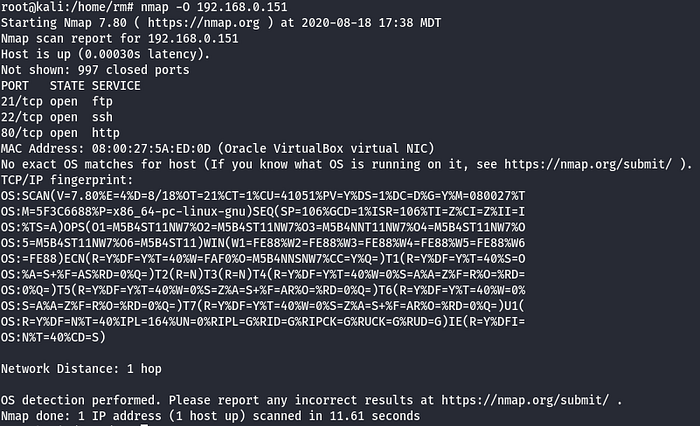700x426 pixels.
Task: Click the root@kali shell prompt text
Action: tap(62, 6)
